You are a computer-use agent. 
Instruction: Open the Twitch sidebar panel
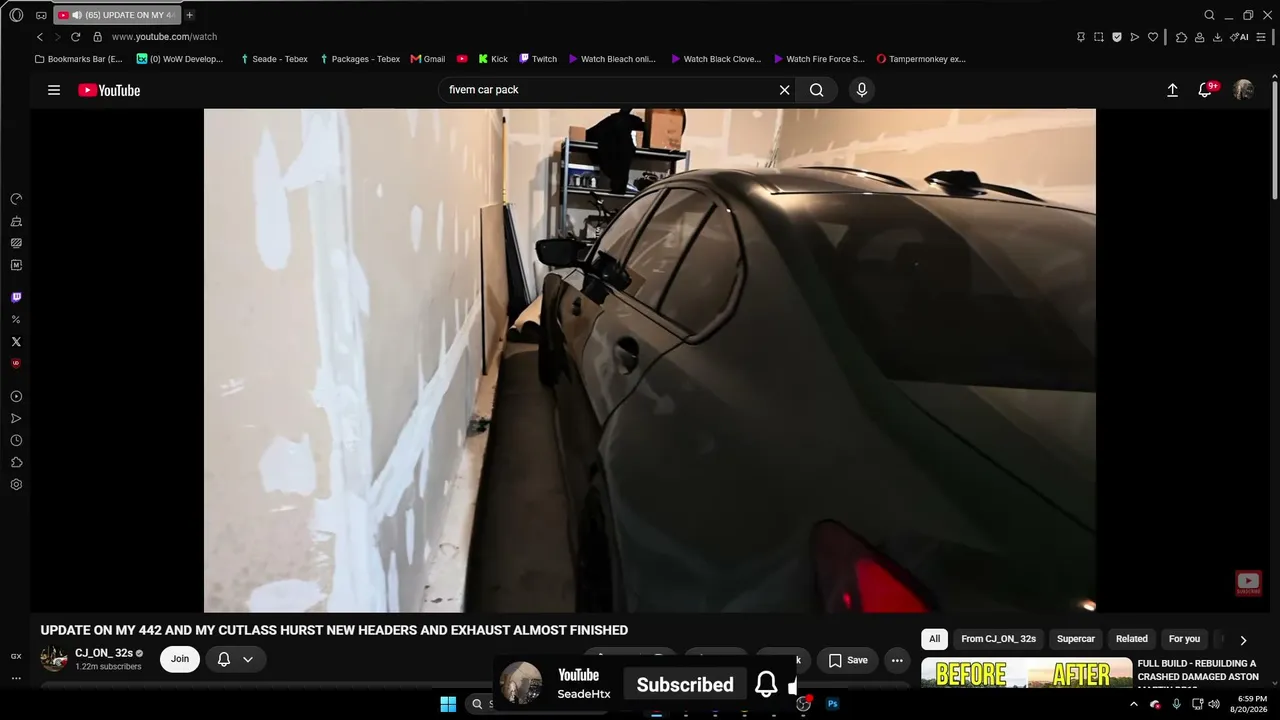coord(16,297)
